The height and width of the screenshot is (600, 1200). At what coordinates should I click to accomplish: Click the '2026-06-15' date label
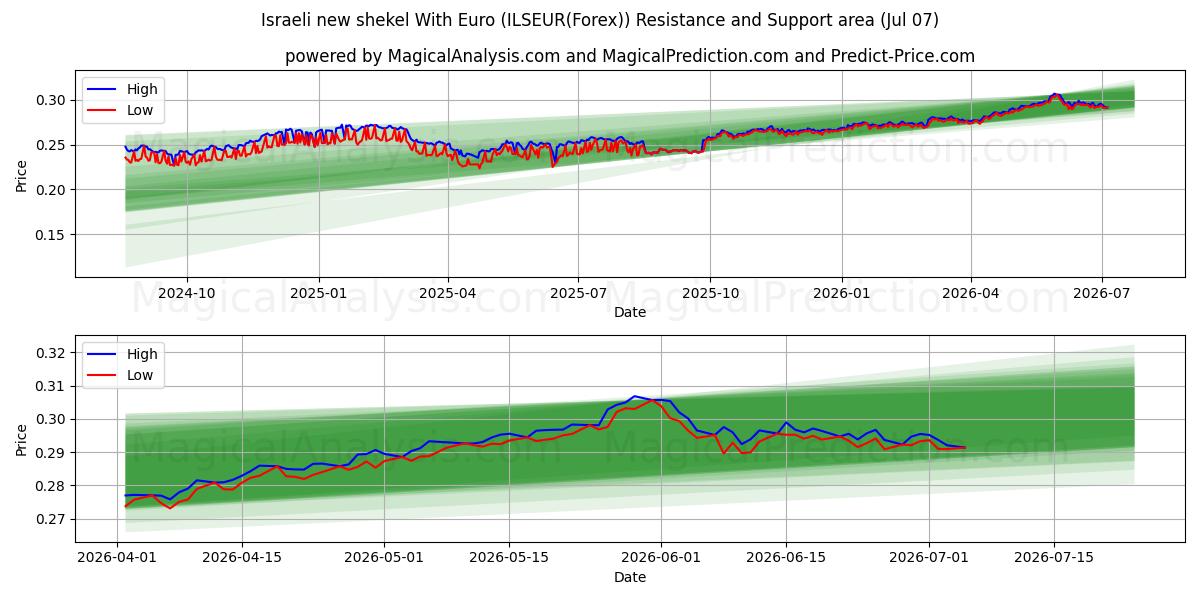pos(785,558)
